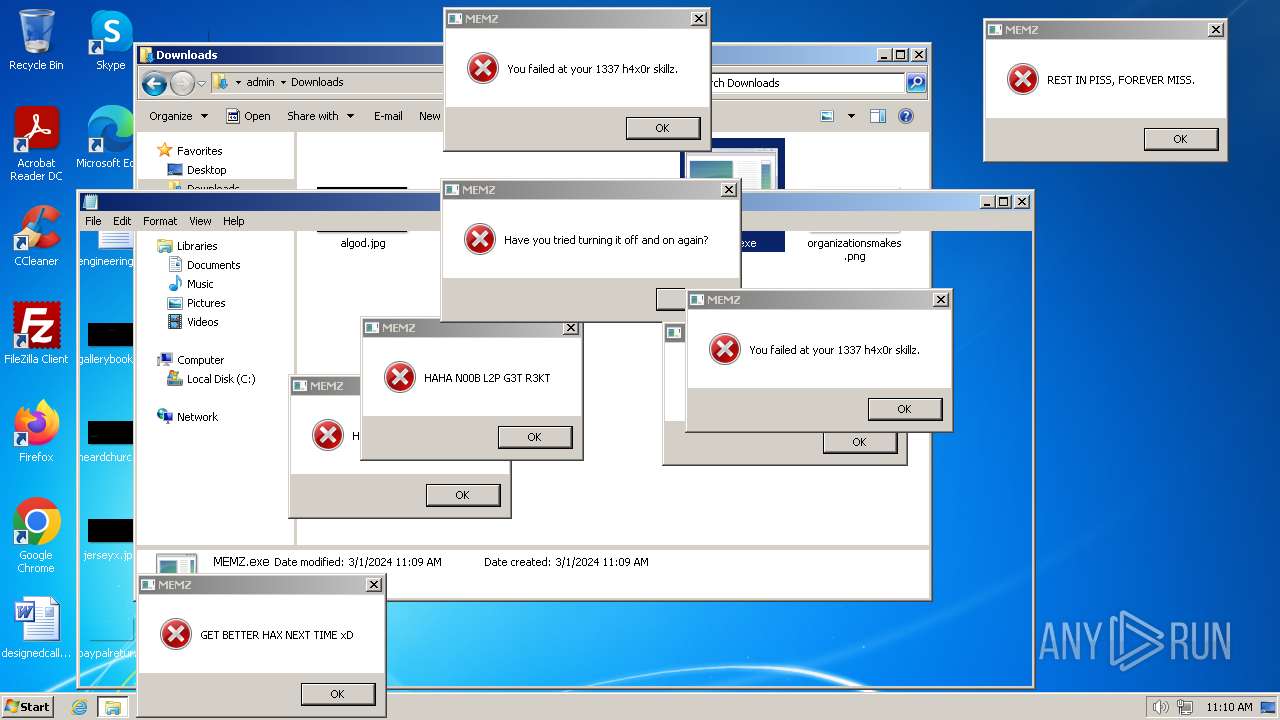Launch Google Chrome from the desktop

(36, 536)
